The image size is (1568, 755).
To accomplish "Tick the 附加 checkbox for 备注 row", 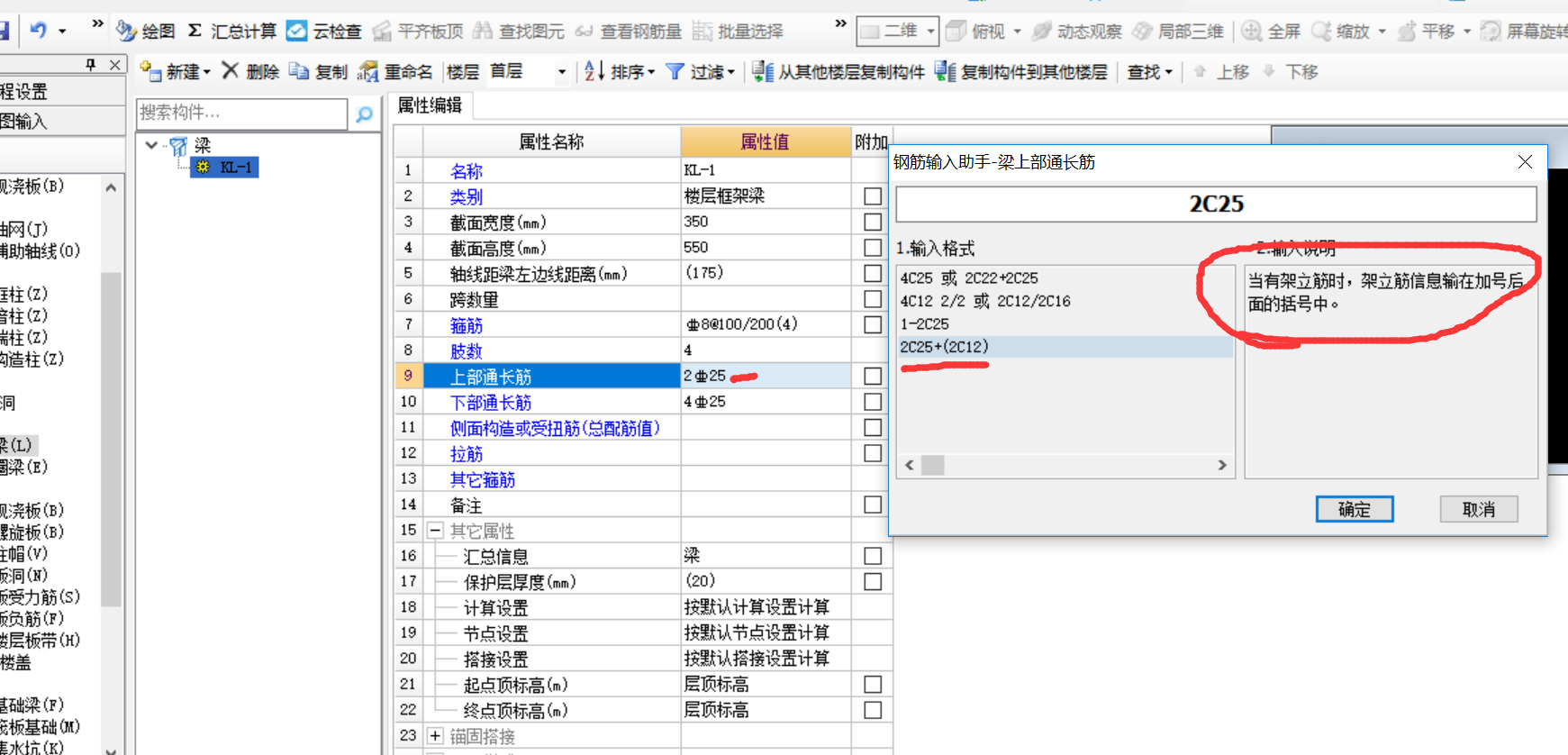I will pos(873,505).
